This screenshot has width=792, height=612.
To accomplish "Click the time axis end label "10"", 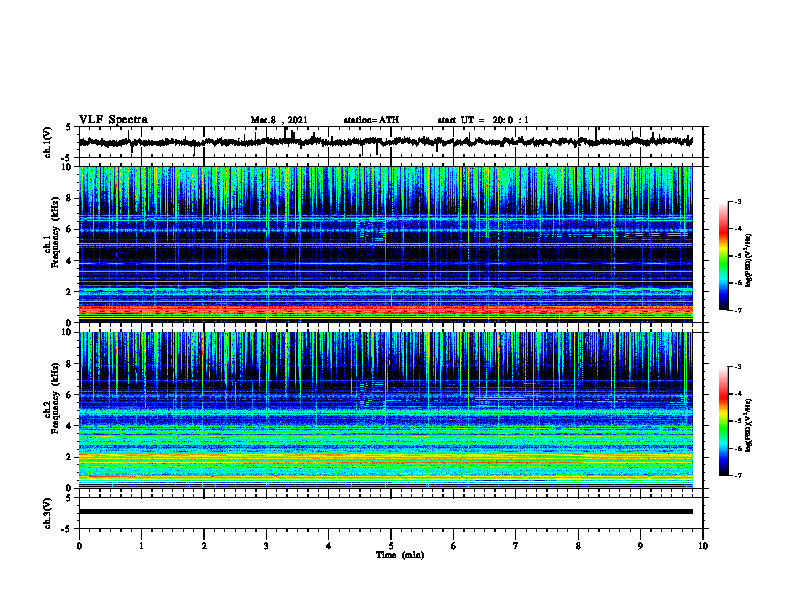I will (703, 546).
